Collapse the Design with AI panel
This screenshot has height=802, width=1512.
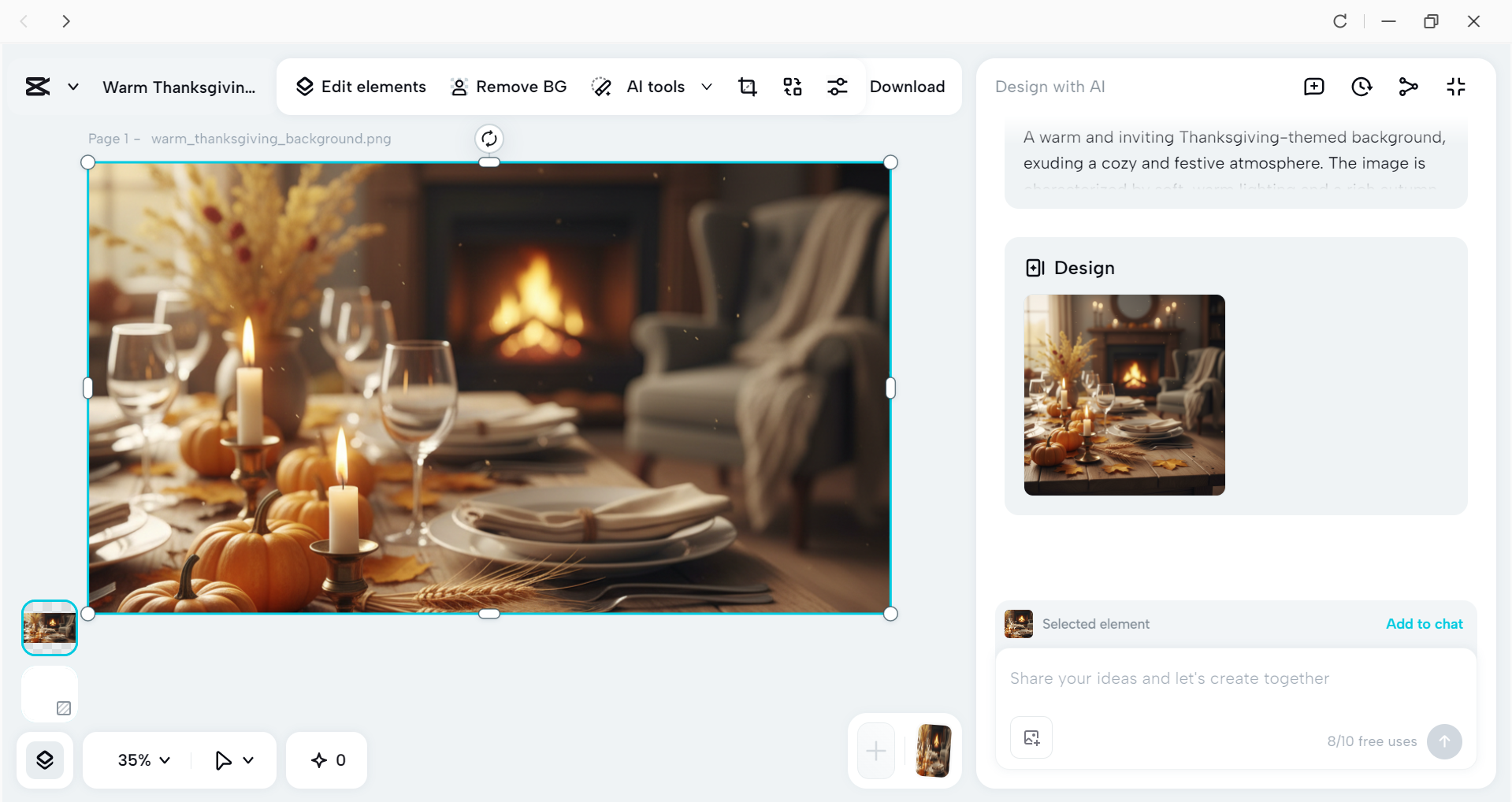pos(1455,87)
